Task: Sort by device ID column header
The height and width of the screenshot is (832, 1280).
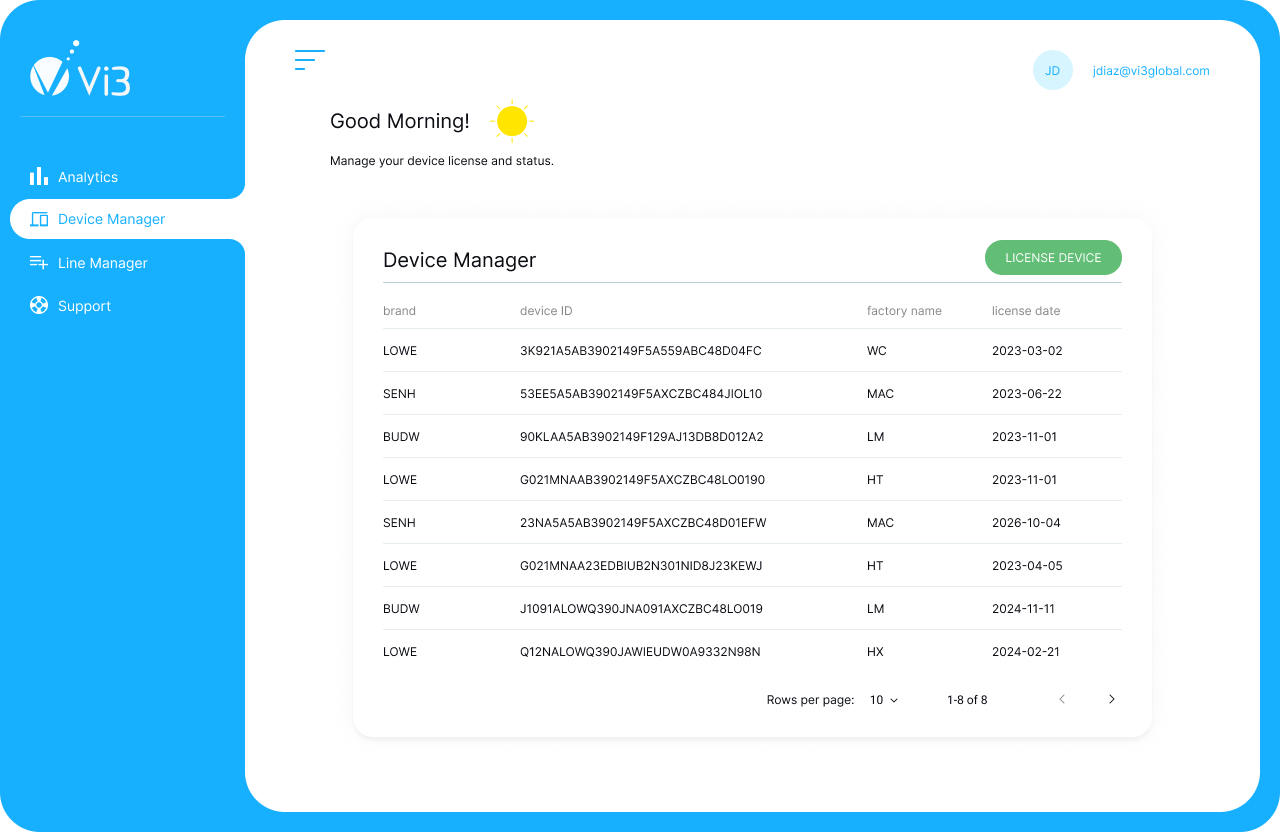Action: click(x=546, y=311)
